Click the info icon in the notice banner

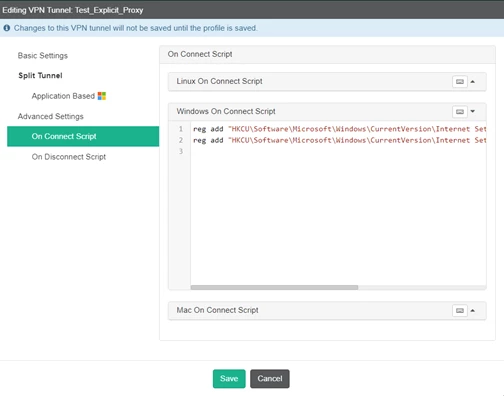click(x=7, y=28)
